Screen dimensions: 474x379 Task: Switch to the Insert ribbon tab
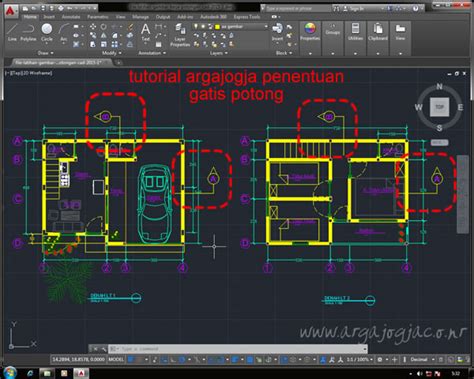point(49,17)
